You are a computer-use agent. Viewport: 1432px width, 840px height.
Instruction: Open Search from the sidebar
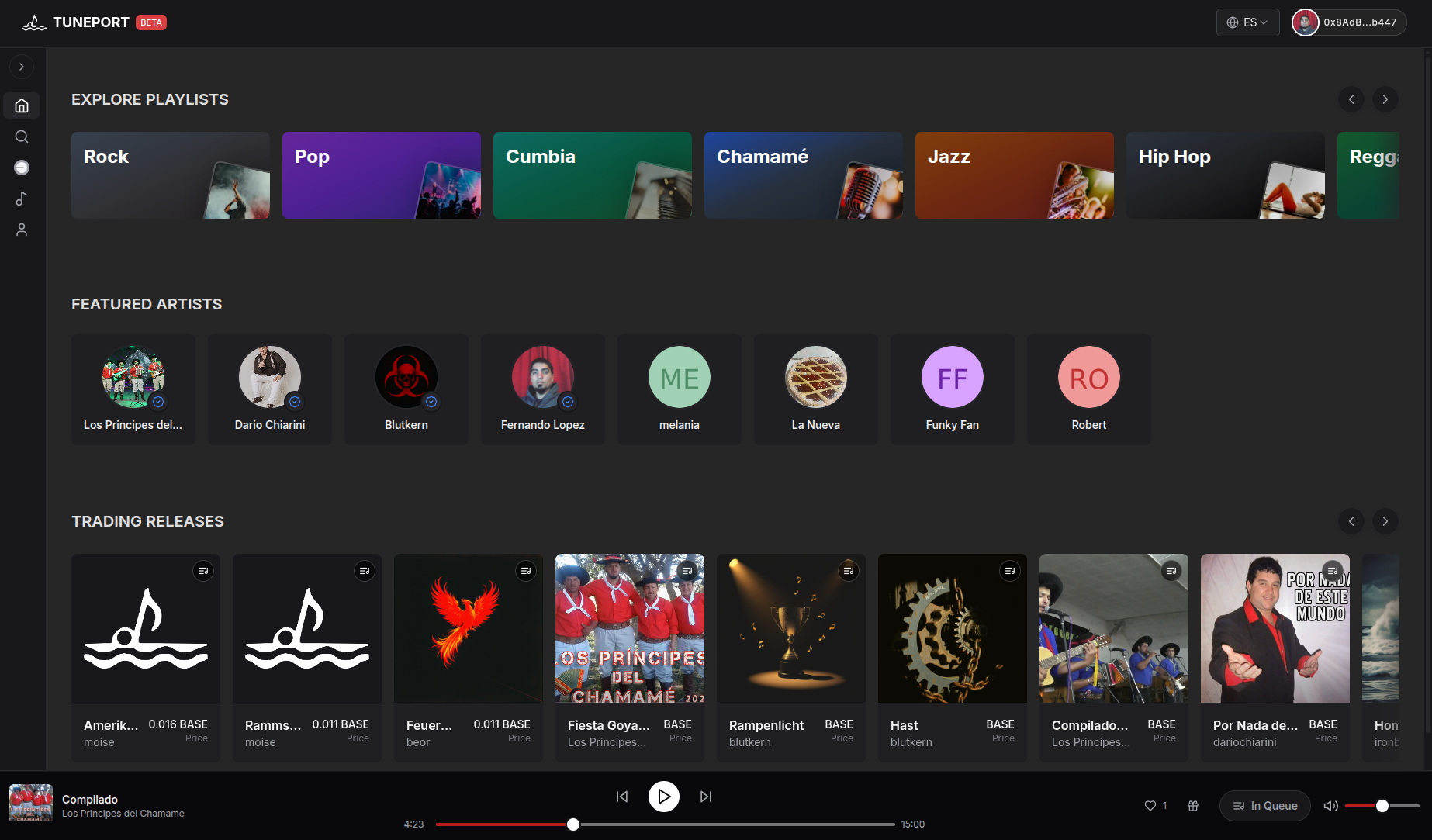point(22,137)
